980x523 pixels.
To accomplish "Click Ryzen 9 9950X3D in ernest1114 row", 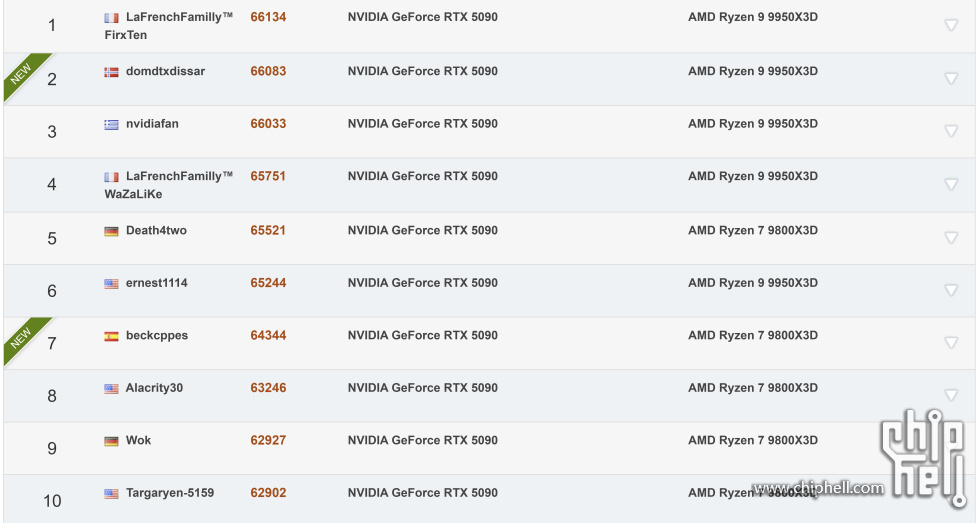I will tap(753, 283).
